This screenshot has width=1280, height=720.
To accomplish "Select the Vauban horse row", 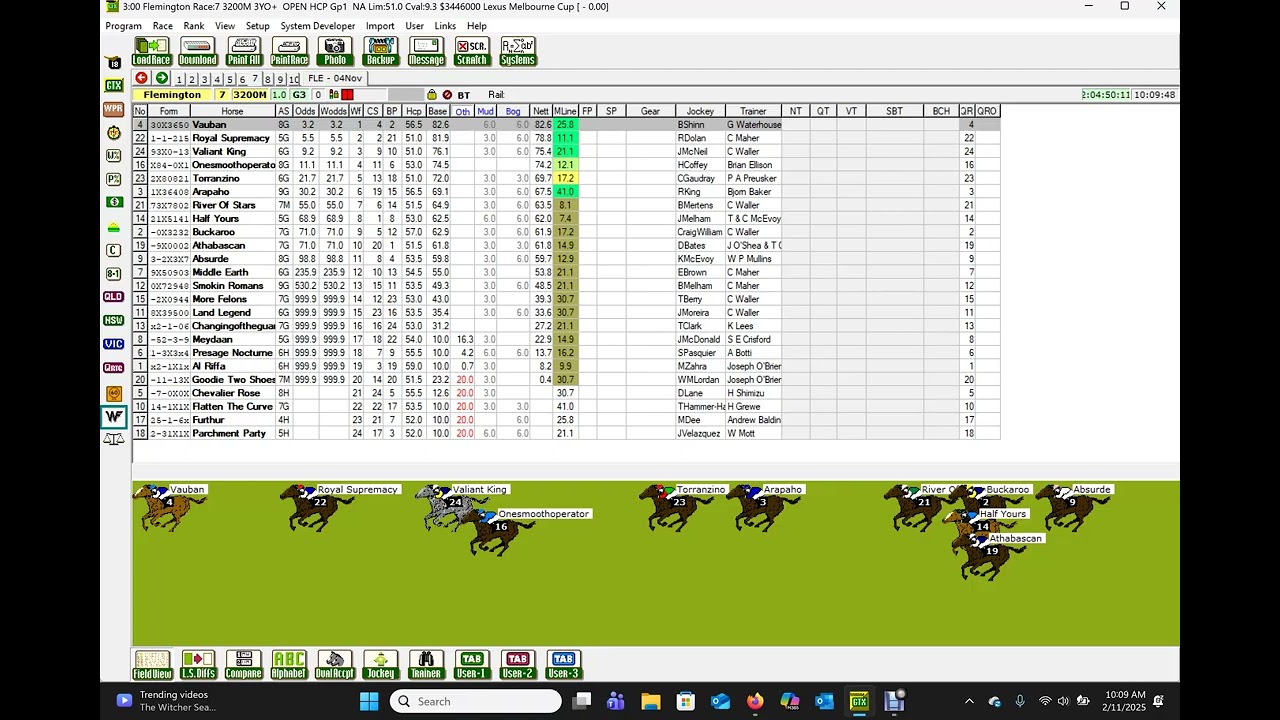I will (x=566, y=125).
